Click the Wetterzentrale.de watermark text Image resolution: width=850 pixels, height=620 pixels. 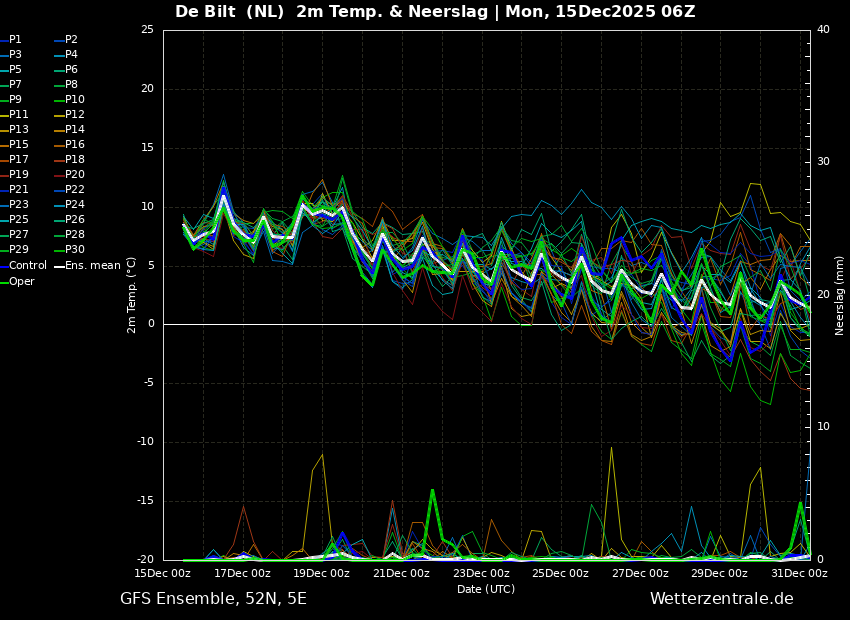(x=721, y=599)
